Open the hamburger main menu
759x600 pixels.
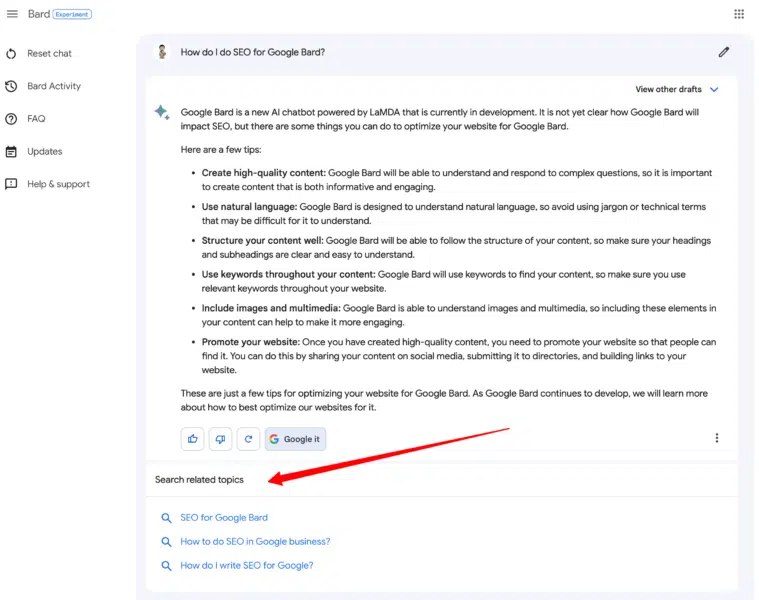coord(12,14)
